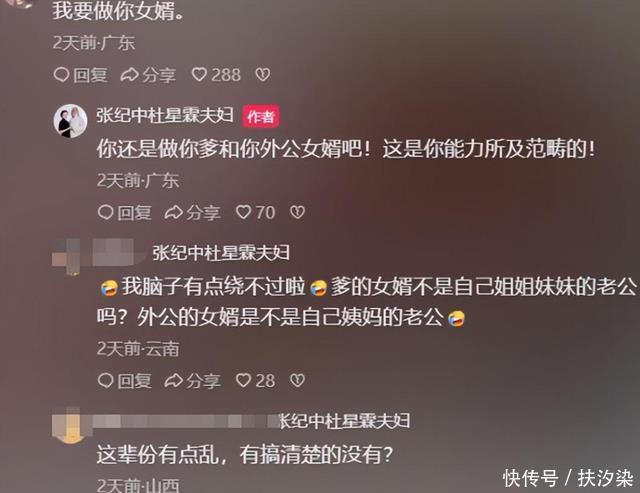Dislike the 288-likes comment via broken heart
Screen dimensions: 640x493
tap(262, 75)
